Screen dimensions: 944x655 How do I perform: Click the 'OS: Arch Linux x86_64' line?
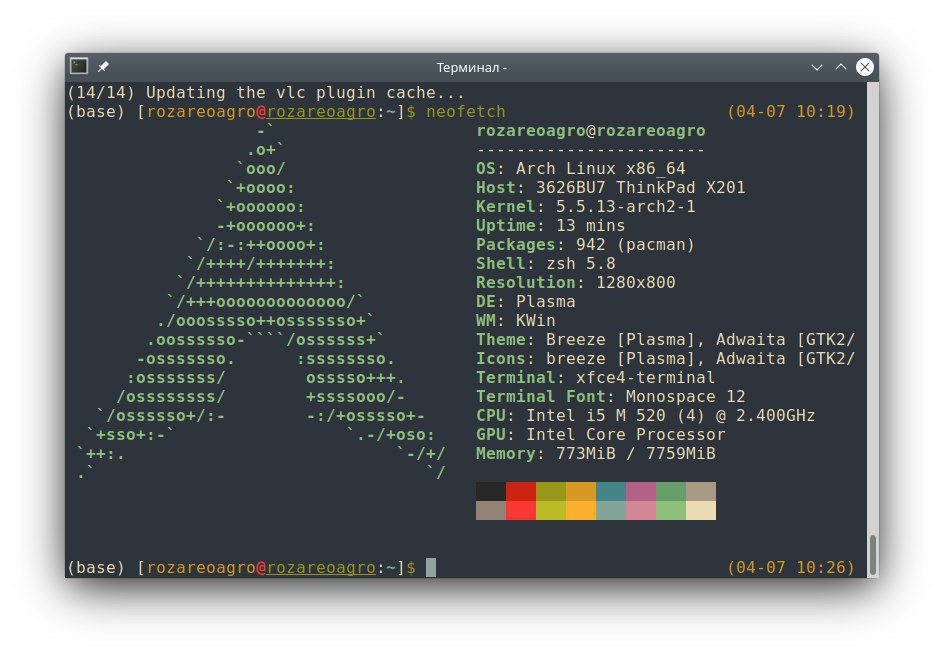(580, 169)
